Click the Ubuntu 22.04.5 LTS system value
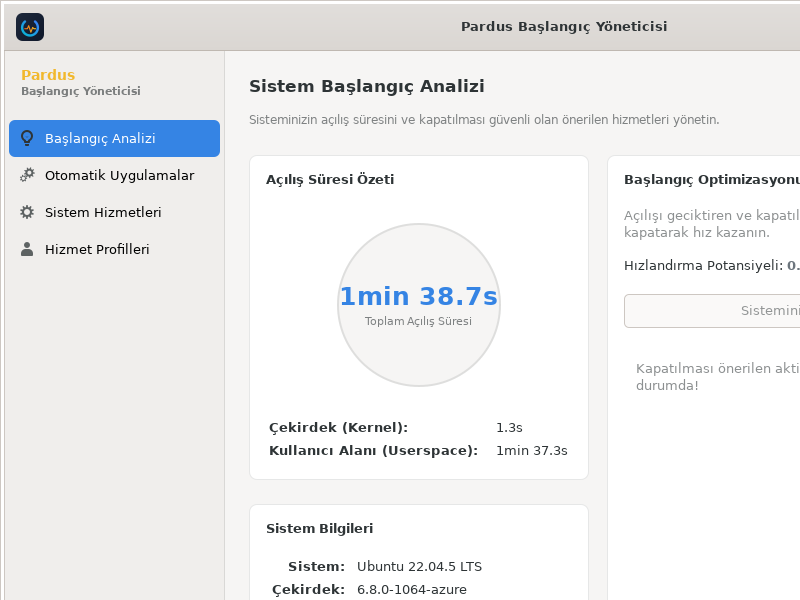 tap(419, 567)
